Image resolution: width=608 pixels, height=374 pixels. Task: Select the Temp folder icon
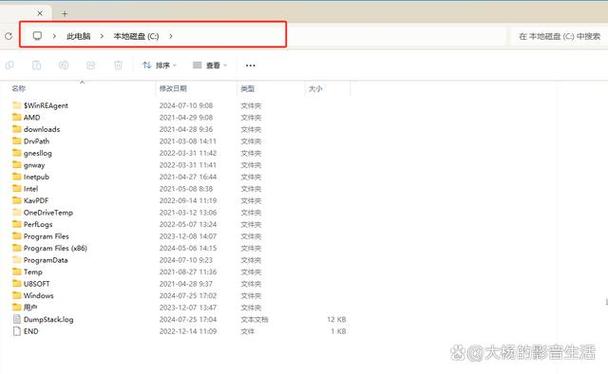coord(17,271)
